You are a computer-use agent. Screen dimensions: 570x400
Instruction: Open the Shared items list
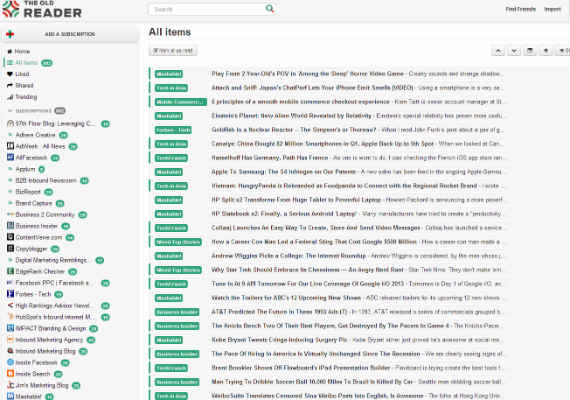click(x=24, y=85)
